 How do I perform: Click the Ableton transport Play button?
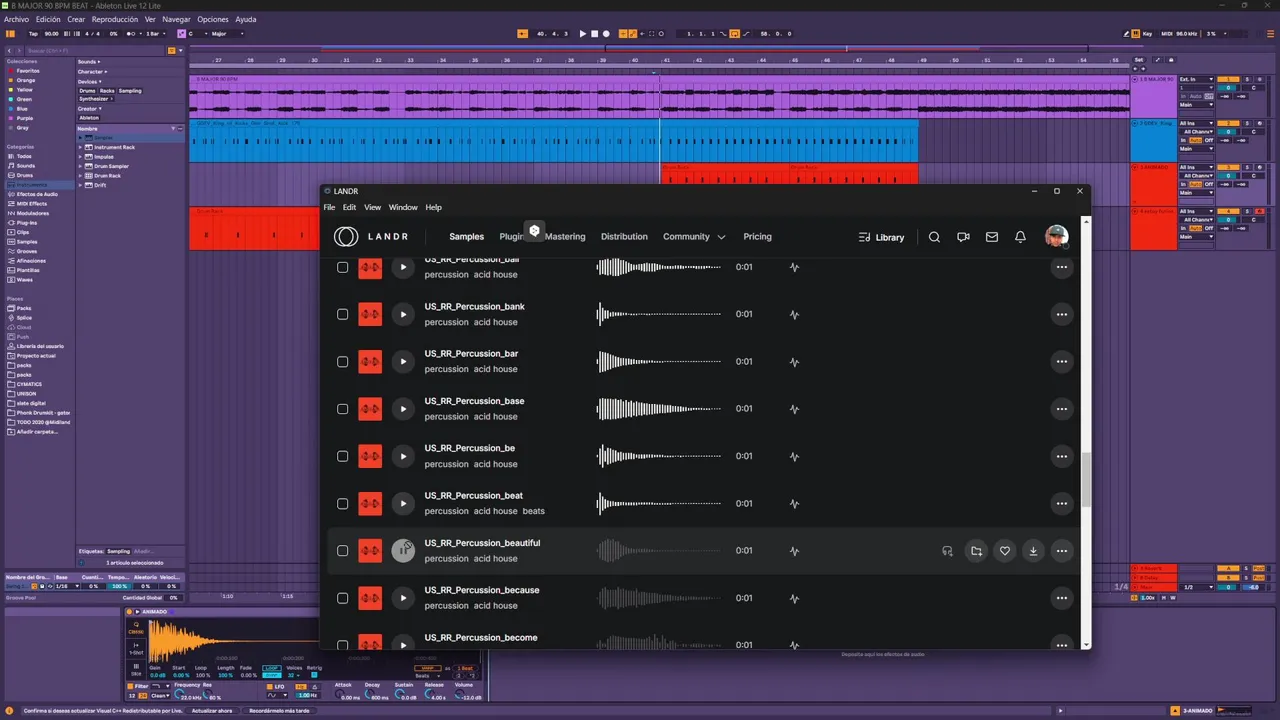coord(583,34)
